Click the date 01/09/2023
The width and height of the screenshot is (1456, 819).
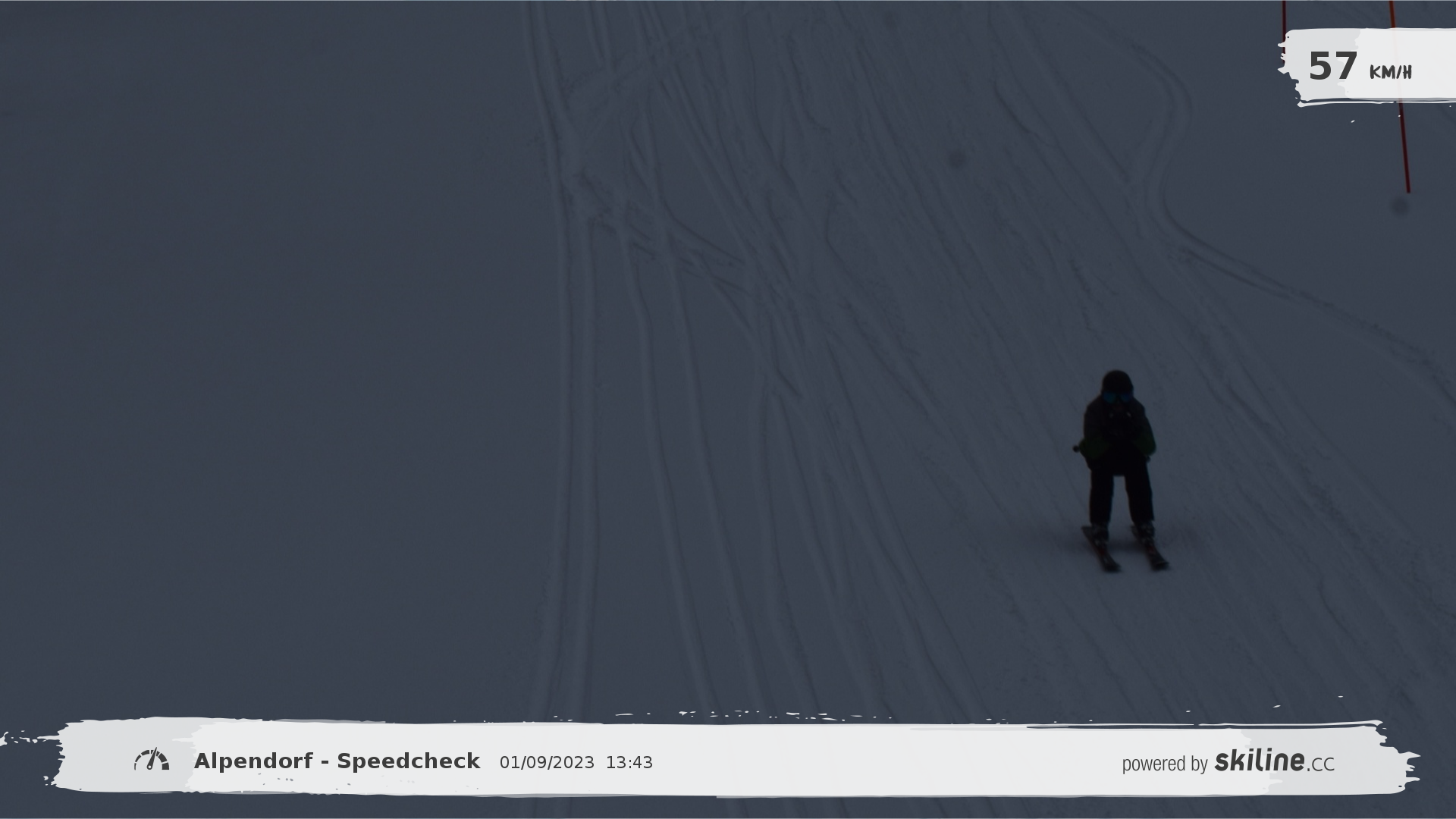tap(547, 763)
